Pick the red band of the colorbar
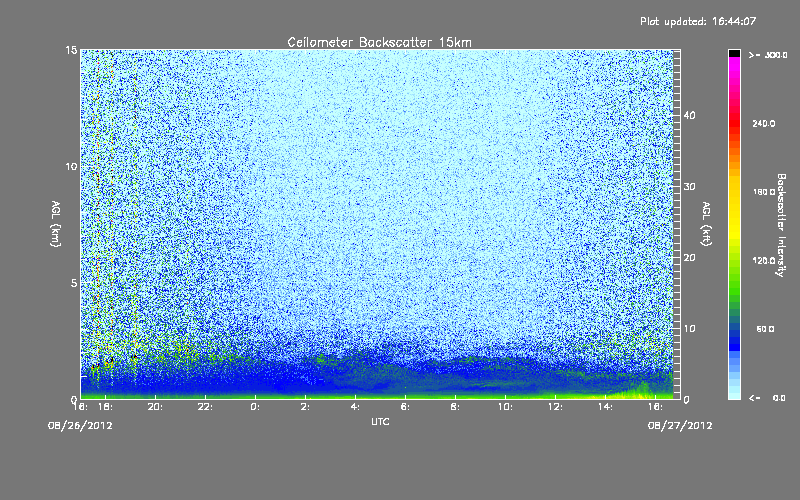 tap(734, 125)
